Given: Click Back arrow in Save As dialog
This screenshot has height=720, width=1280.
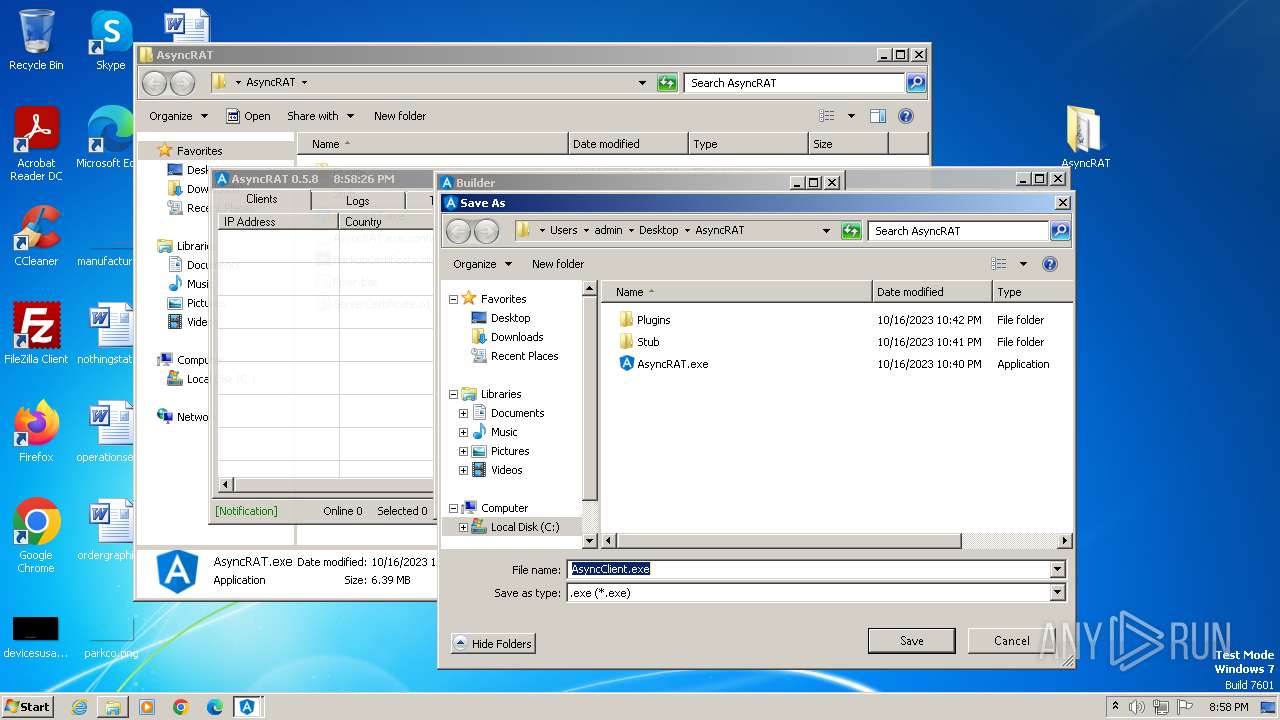Looking at the screenshot, I should click(x=459, y=231).
